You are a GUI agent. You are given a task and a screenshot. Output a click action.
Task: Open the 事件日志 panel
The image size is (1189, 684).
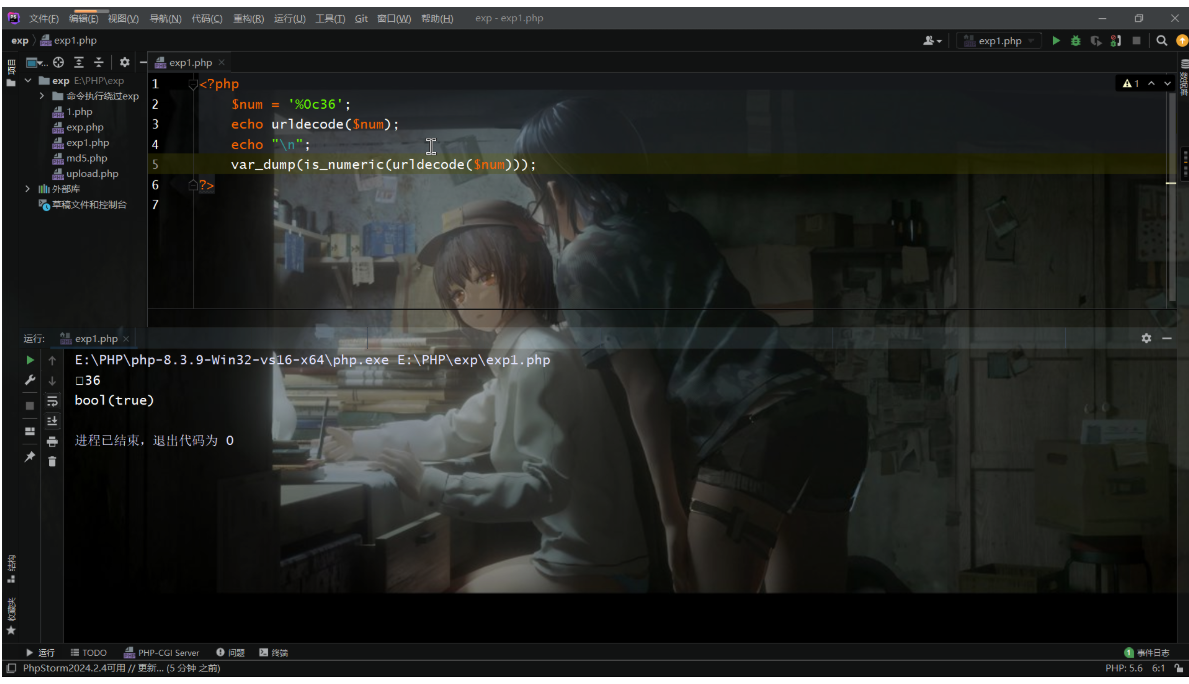(x=1147, y=653)
